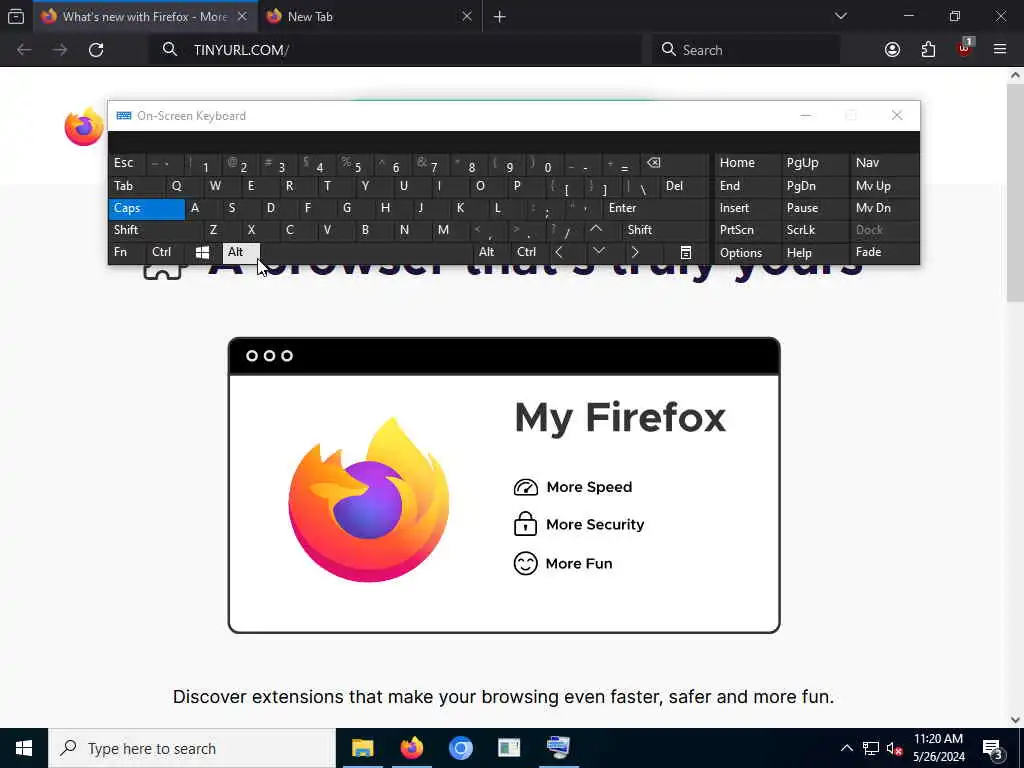Toggle the right Shift key
Screen dimensions: 1024x768
coord(665,230)
